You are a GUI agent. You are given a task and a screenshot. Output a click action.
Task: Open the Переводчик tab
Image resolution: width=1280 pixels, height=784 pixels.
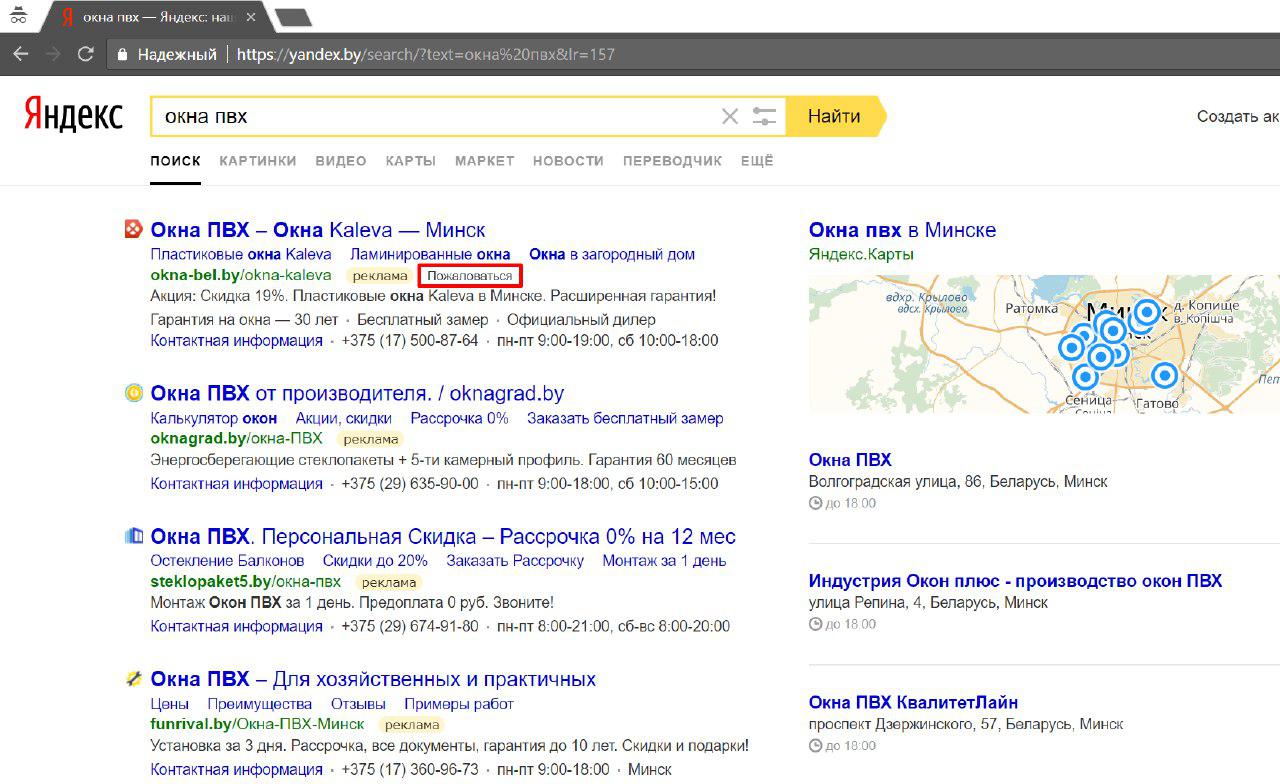pyautogui.click(x=672, y=160)
